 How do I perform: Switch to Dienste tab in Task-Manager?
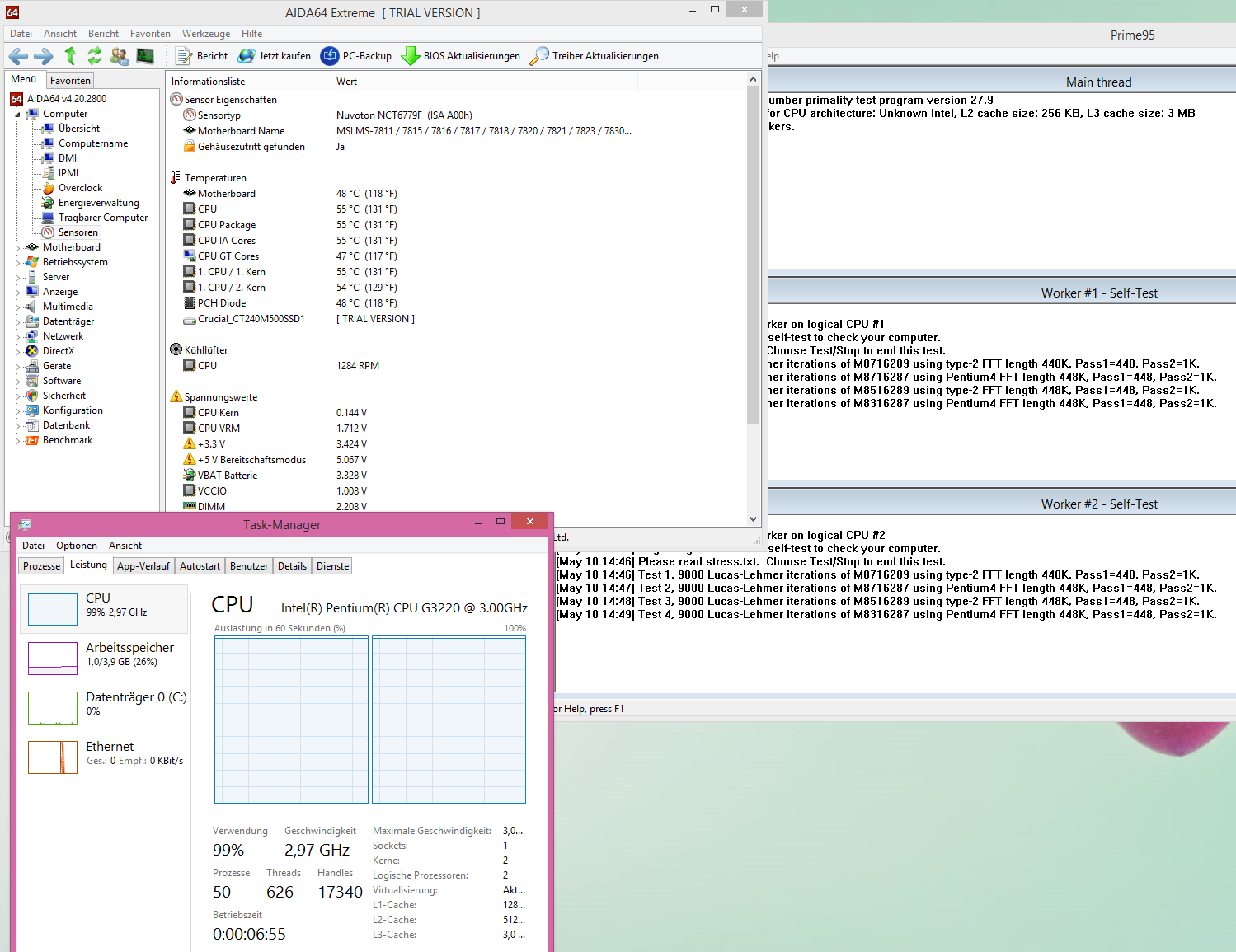click(332, 566)
